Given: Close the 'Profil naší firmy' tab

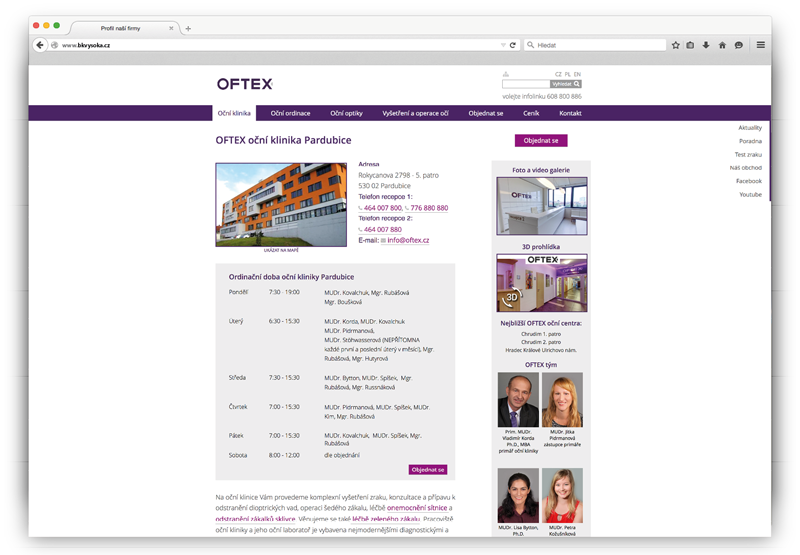Looking at the screenshot, I should click(171, 28).
